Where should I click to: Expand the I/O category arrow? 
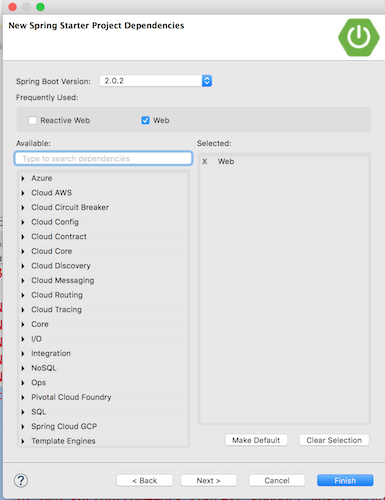[23, 339]
